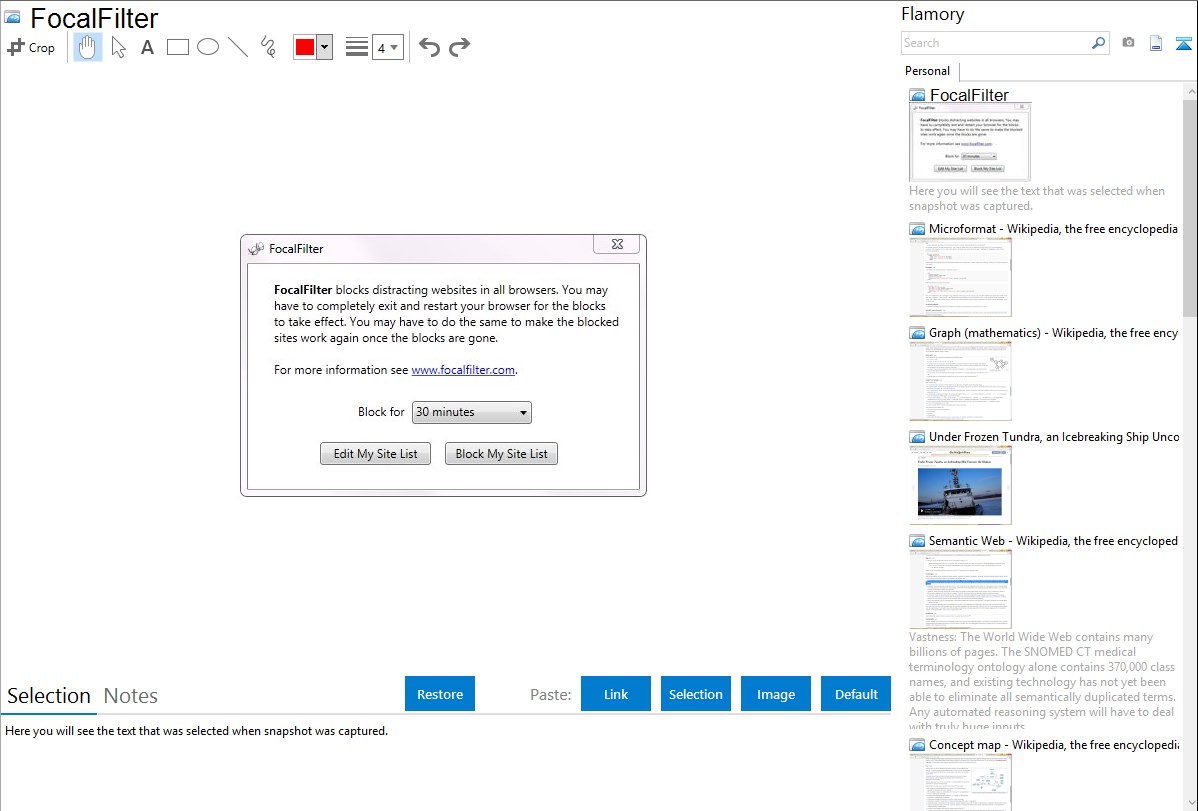The height and width of the screenshot is (811, 1198).
Task: Select the Concept map - Wikipedia title
Action: [1053, 744]
